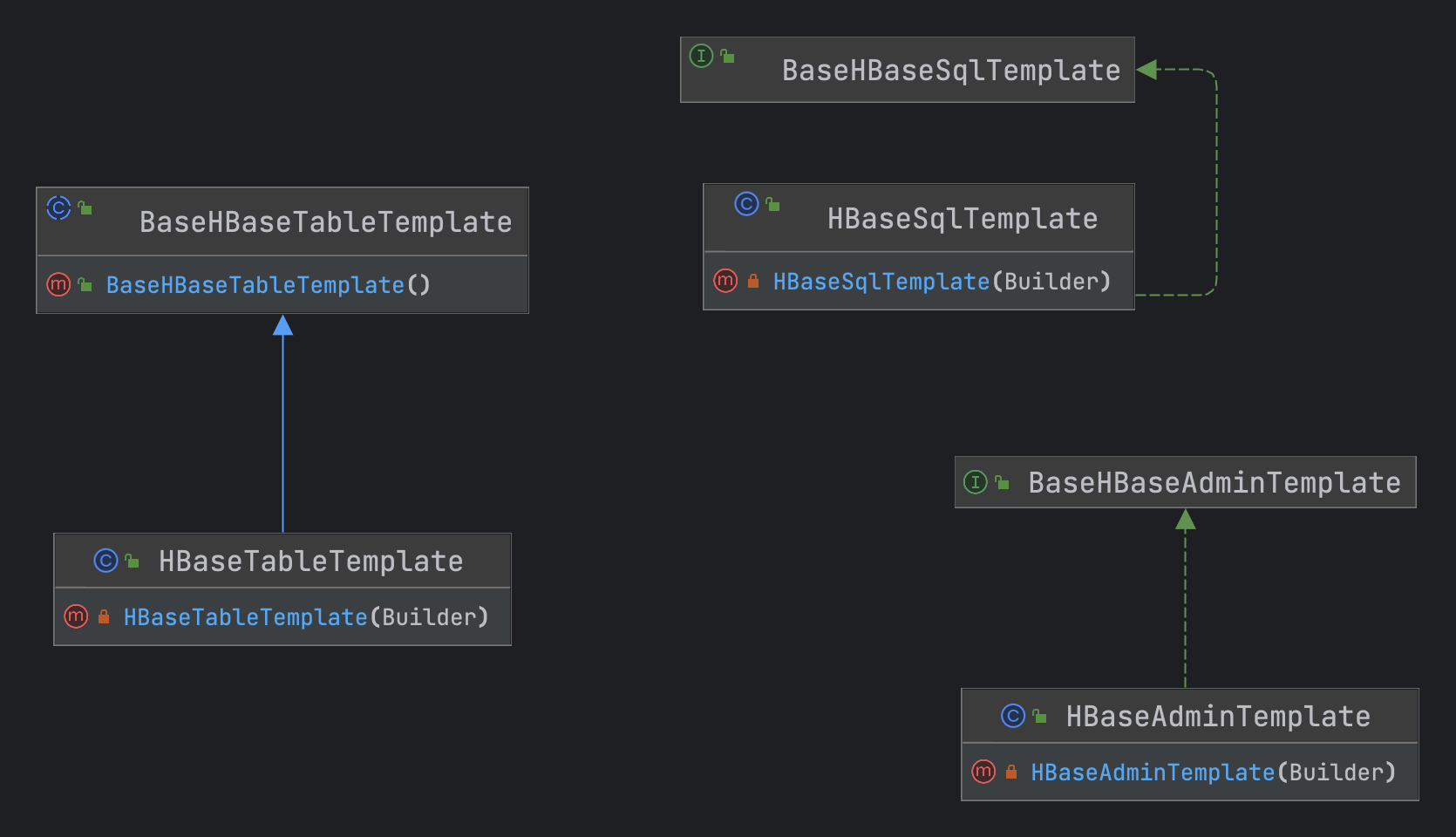Click the HBaseSqlTemplate class icon
Viewport: 1456px width, 837px height.
point(746,204)
